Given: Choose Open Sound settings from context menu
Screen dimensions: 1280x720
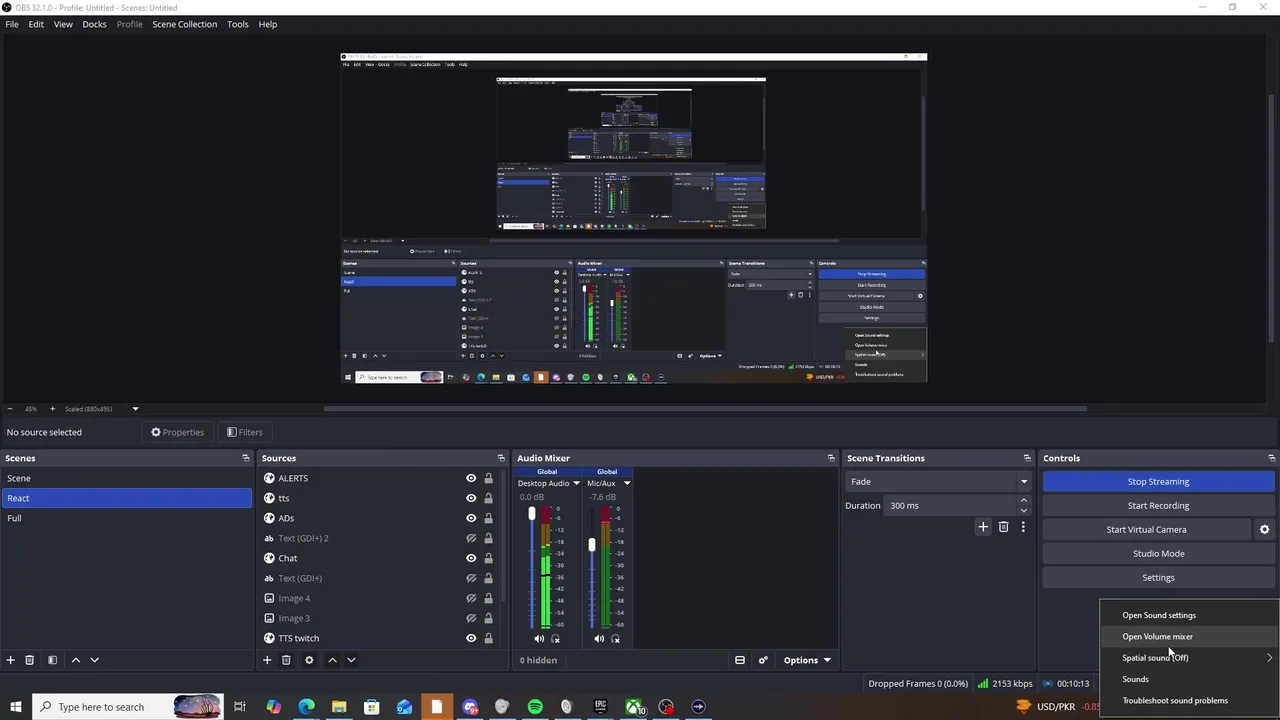Looking at the screenshot, I should 1189,616.
